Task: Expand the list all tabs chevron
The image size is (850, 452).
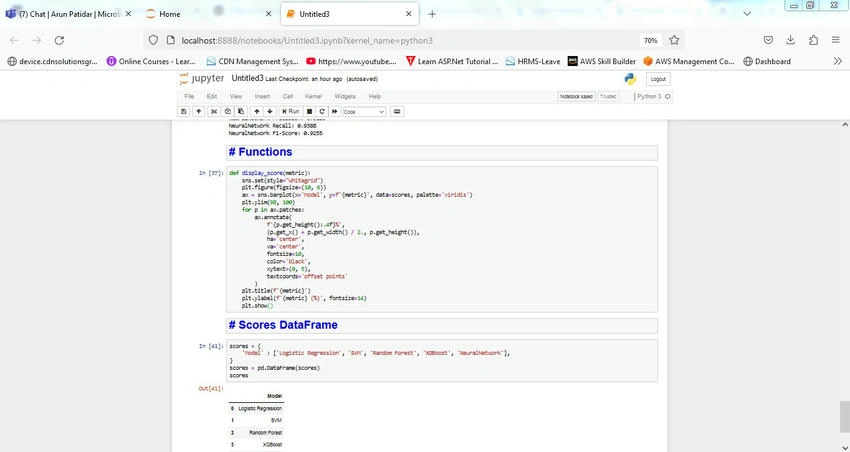Action: (747, 14)
